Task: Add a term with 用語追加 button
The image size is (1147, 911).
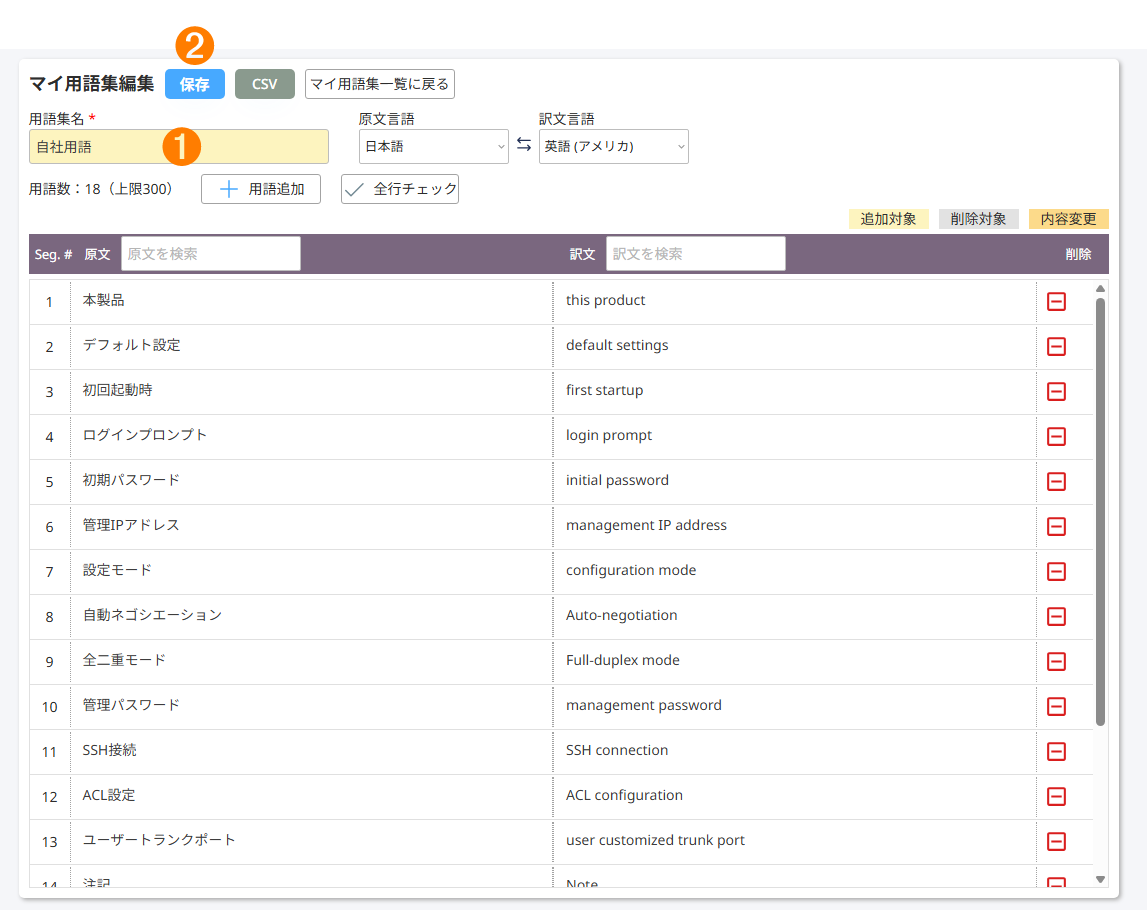Action: click(x=261, y=189)
